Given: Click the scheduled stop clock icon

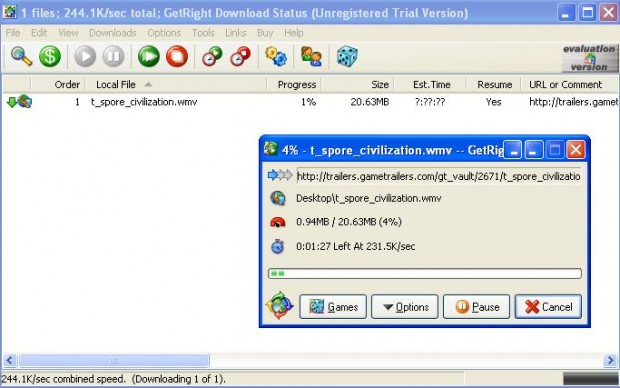Looking at the screenshot, I should pos(240,56).
